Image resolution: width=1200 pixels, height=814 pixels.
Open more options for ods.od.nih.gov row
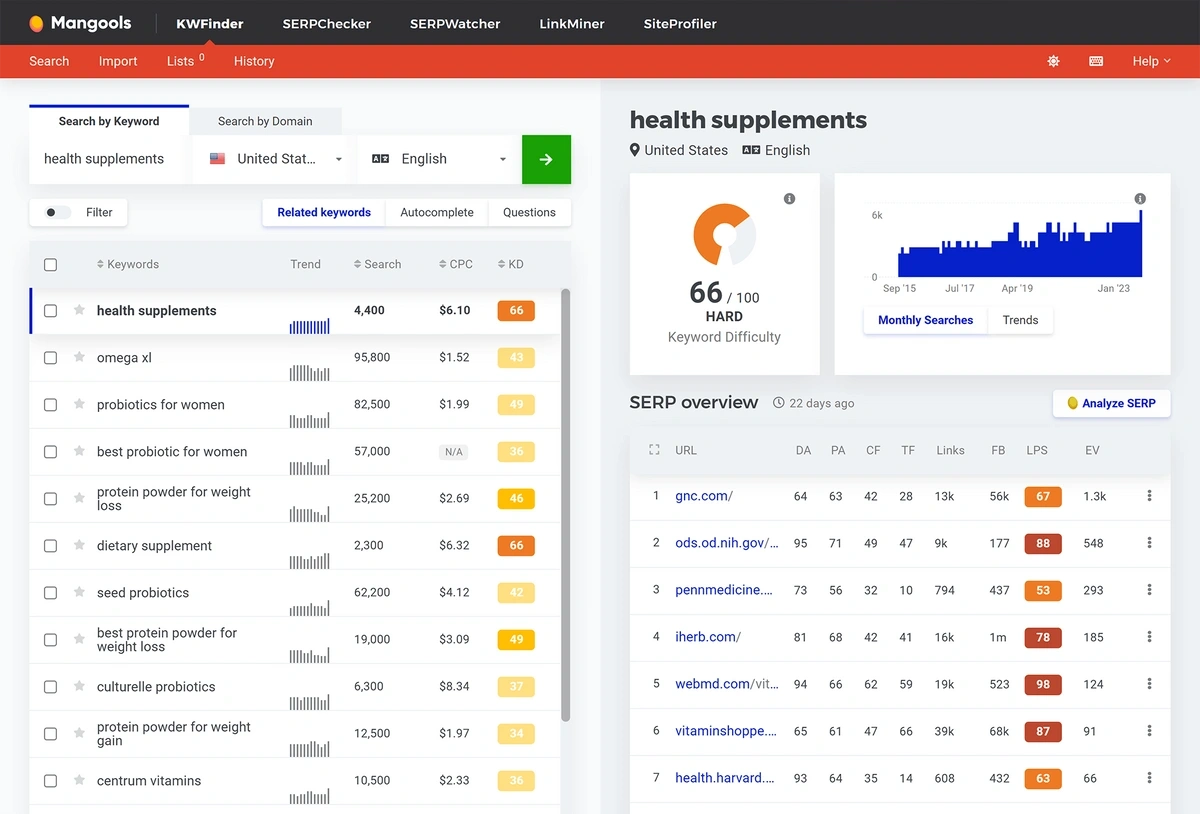point(1149,543)
